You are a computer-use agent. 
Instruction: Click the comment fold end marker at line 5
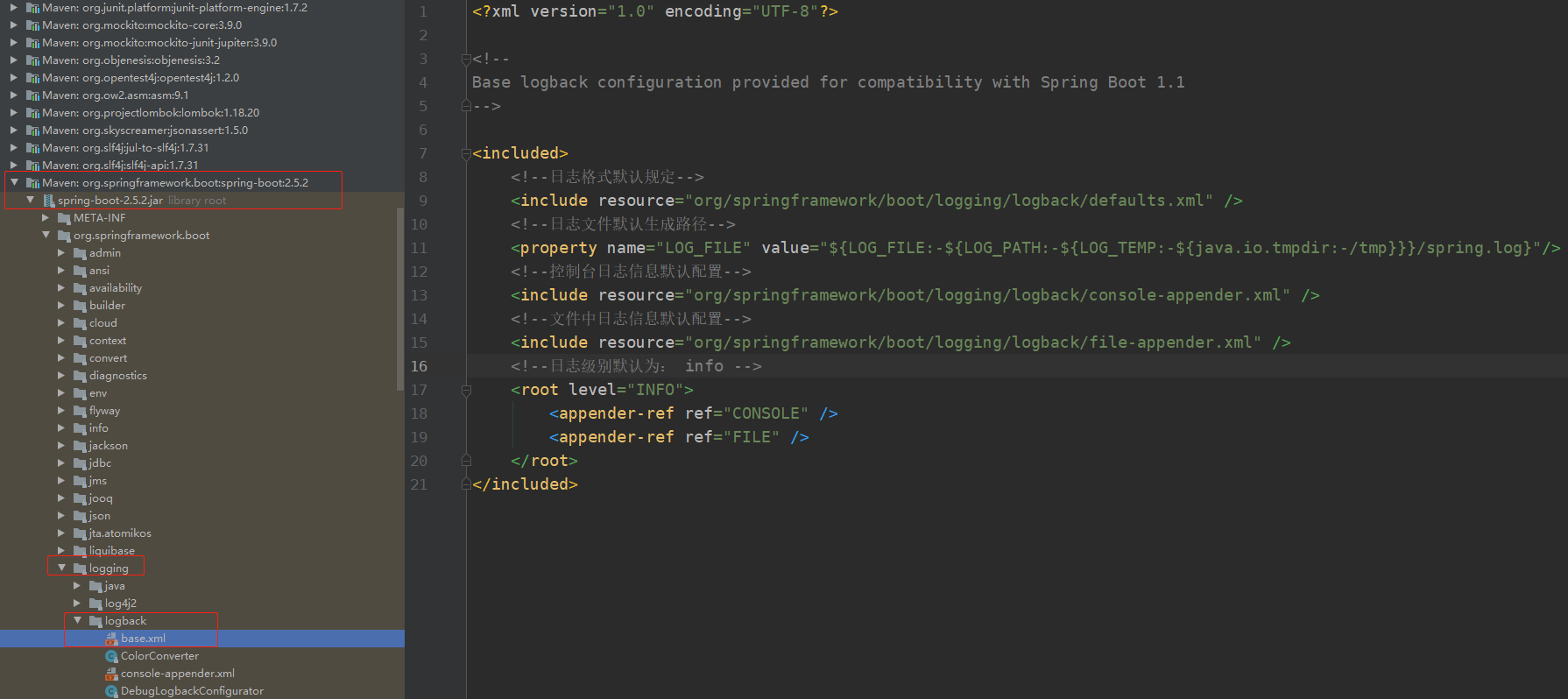tap(466, 106)
